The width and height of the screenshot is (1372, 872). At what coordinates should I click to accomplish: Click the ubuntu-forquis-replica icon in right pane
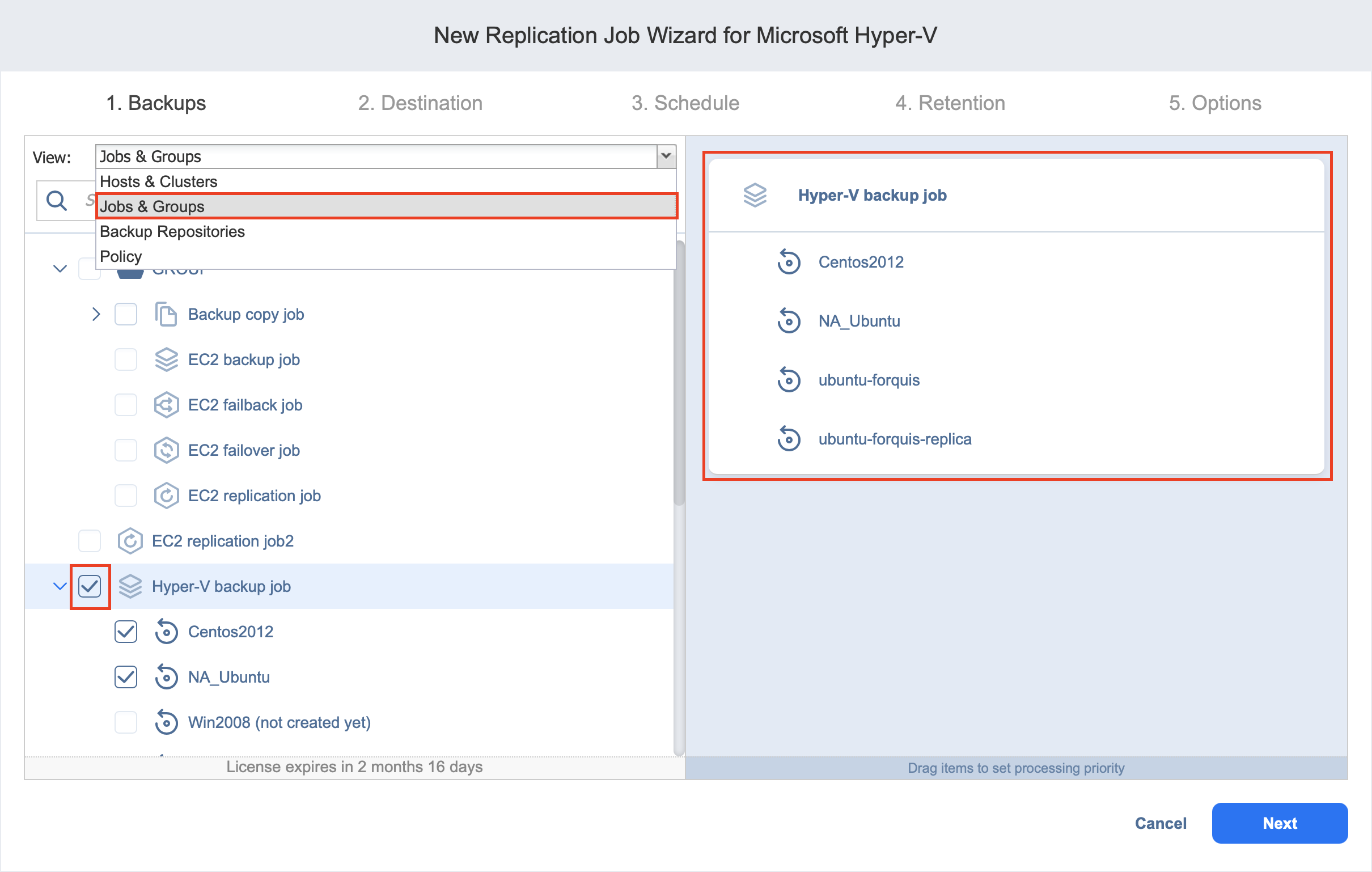pos(789,439)
